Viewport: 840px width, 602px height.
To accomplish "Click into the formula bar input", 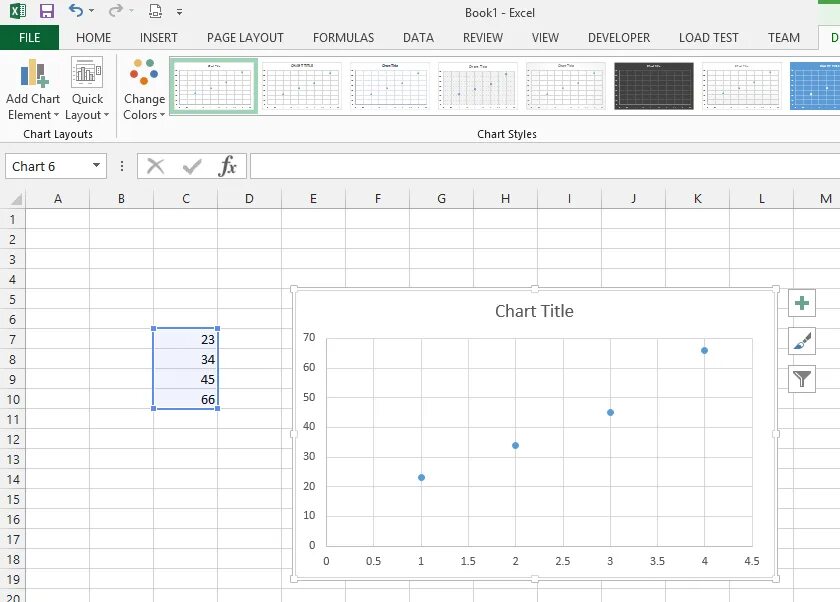I will (540, 166).
